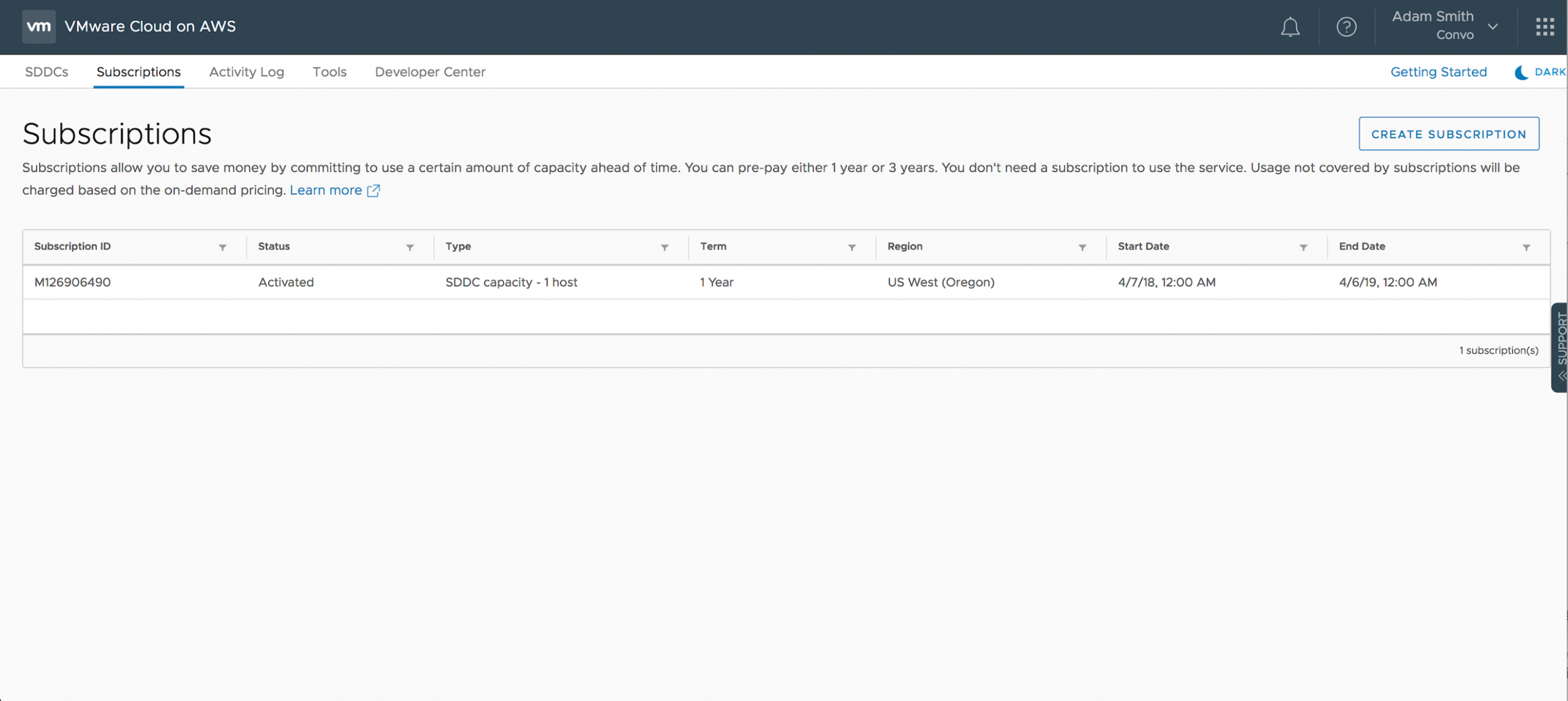
Task: Filter the Start Date column
Action: click(1303, 248)
